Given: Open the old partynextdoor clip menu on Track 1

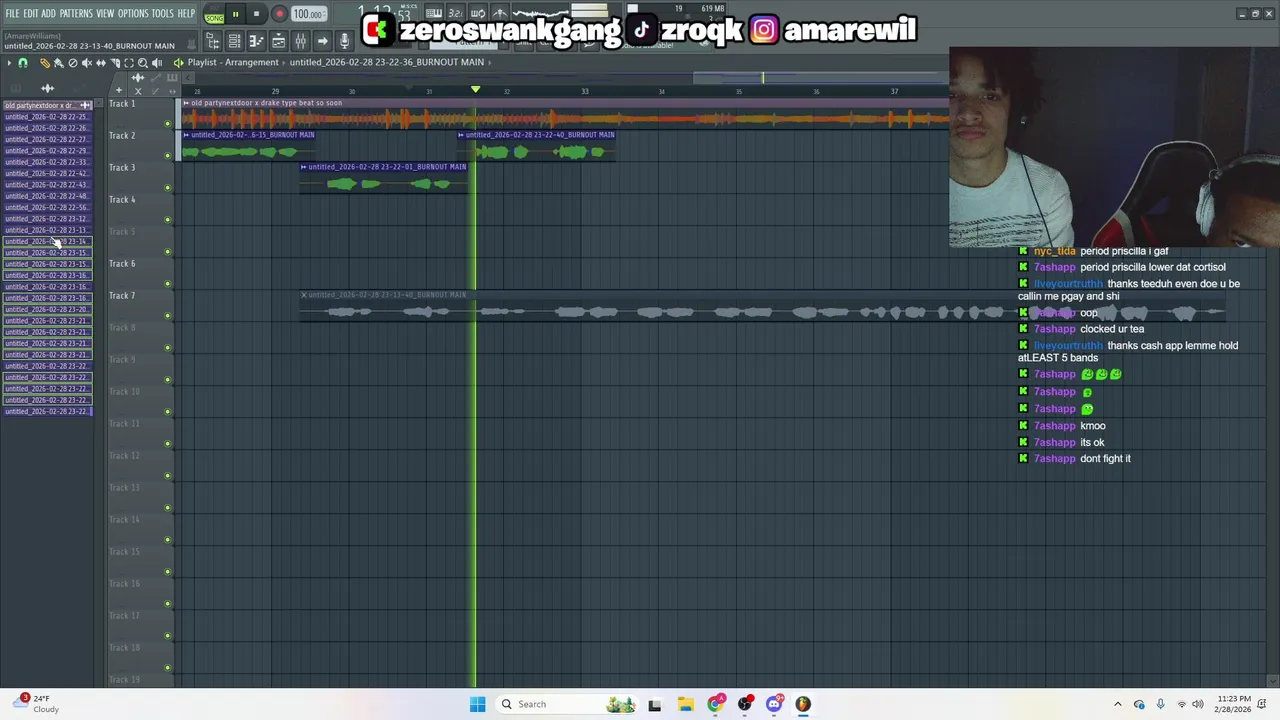Looking at the screenshot, I should (186, 103).
